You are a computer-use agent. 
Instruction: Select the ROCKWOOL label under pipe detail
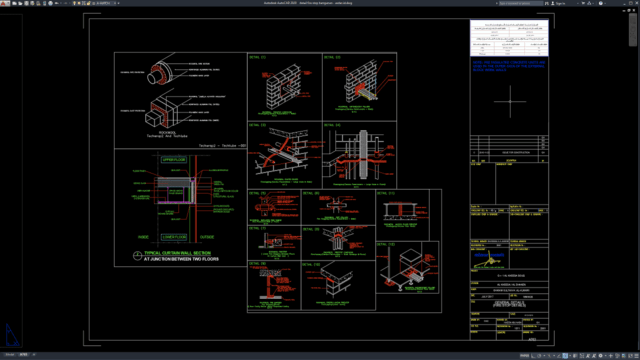click(167, 132)
